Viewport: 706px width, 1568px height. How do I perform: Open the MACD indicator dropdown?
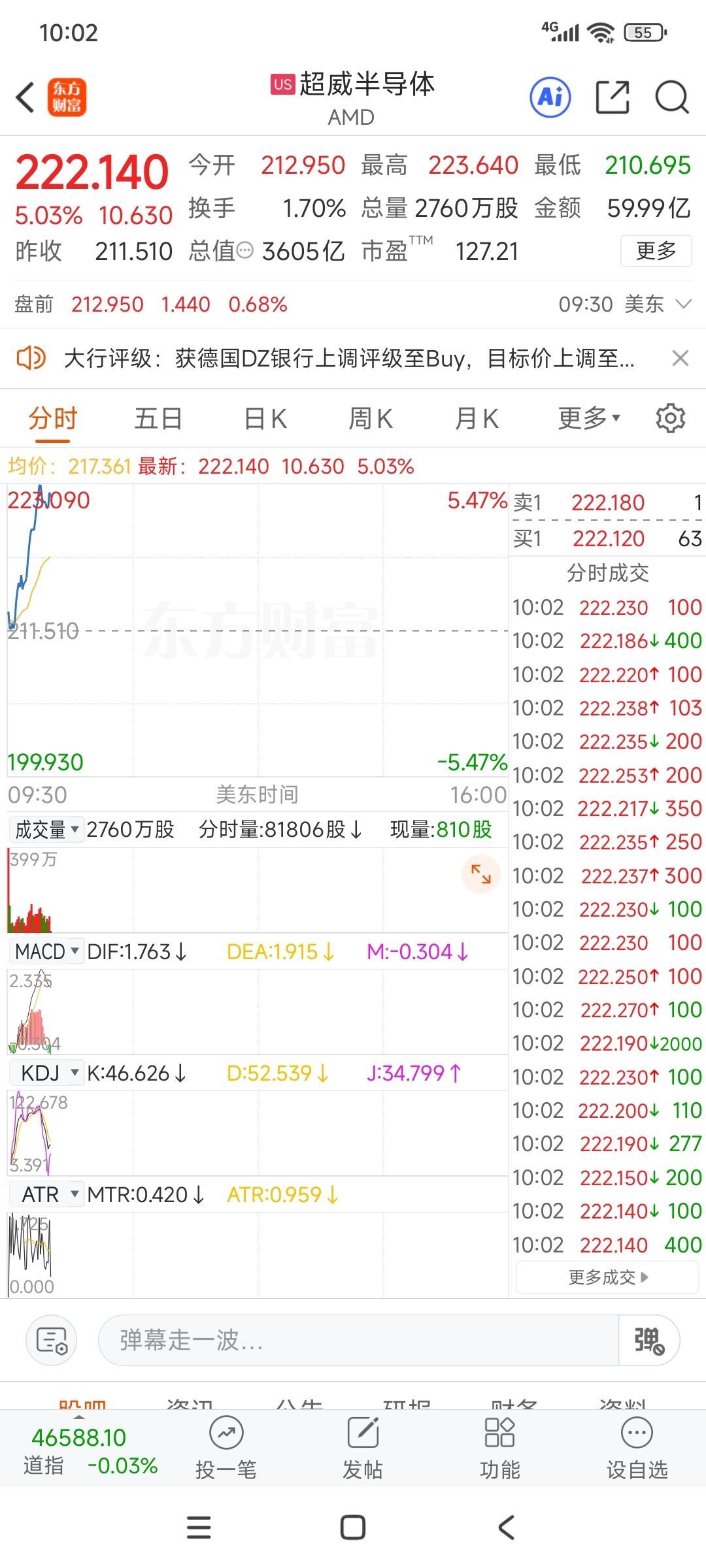pos(48,951)
